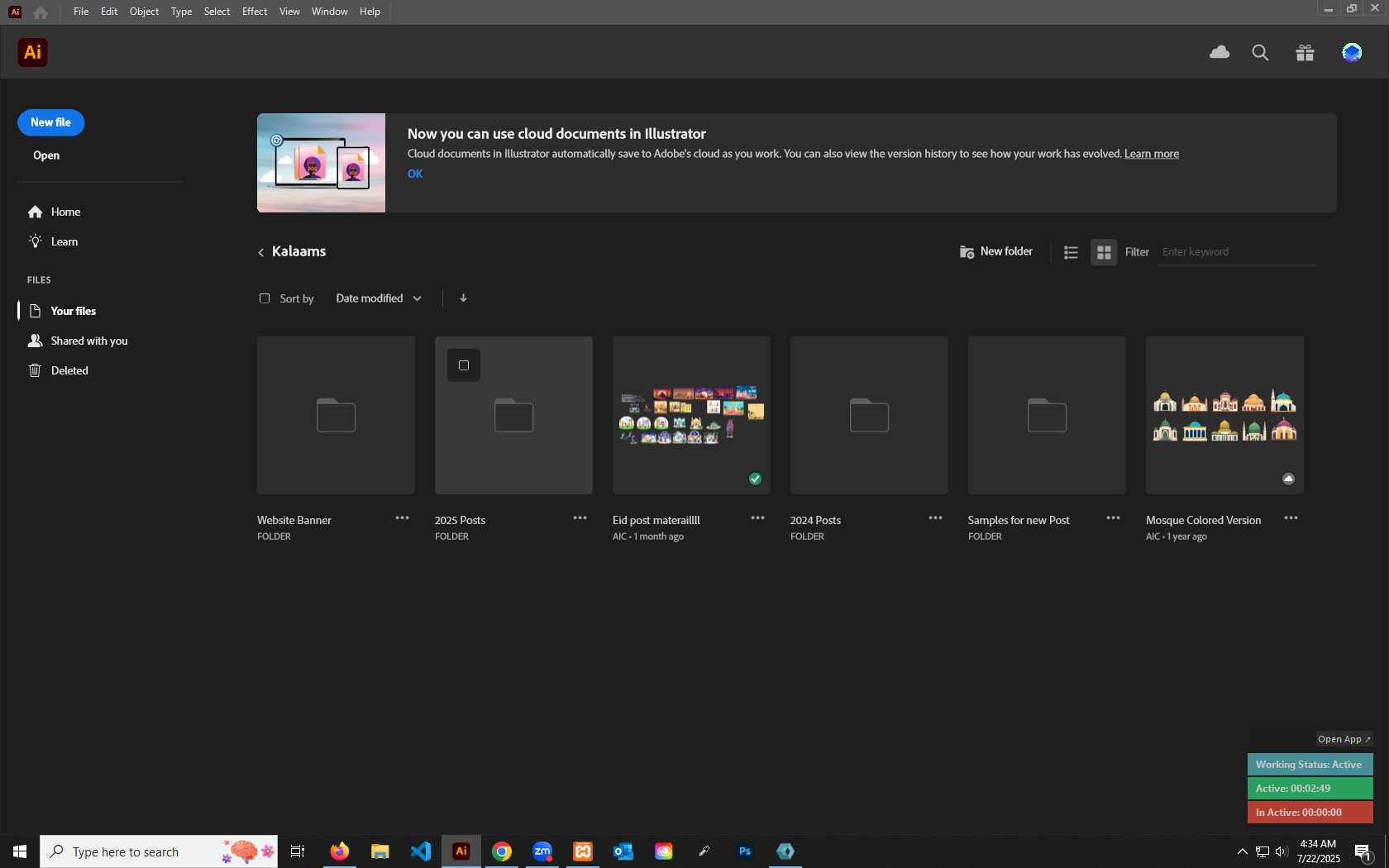Viewport: 1389px width, 868px height.
Task: Select Your files in sidebar
Action: (63, 311)
